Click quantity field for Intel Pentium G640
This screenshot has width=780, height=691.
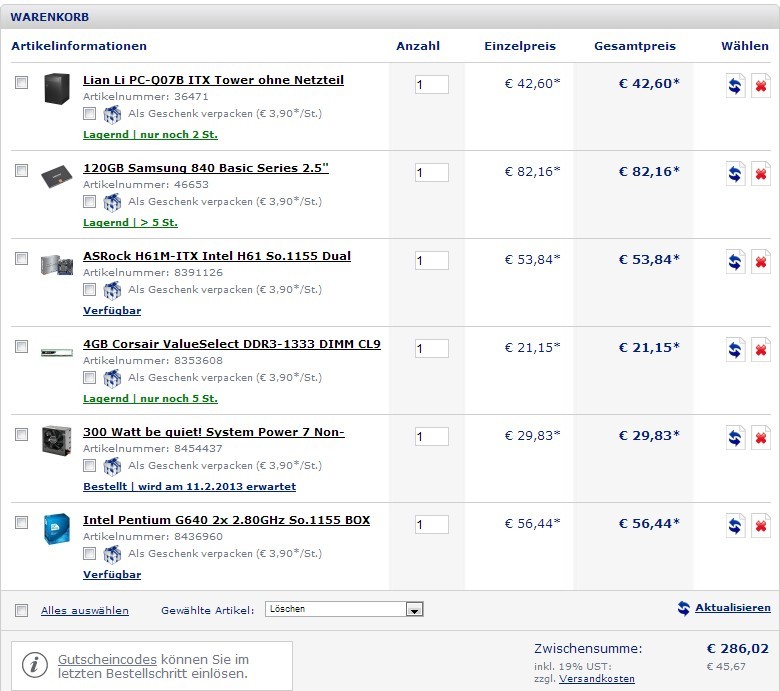click(x=432, y=525)
